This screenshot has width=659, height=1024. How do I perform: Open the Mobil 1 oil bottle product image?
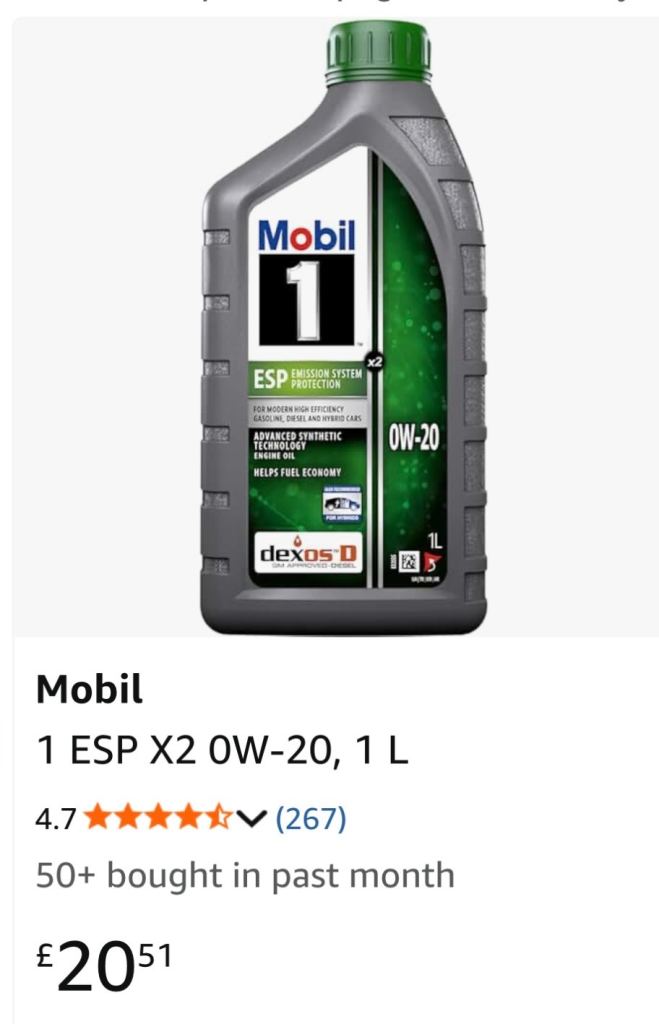344,327
